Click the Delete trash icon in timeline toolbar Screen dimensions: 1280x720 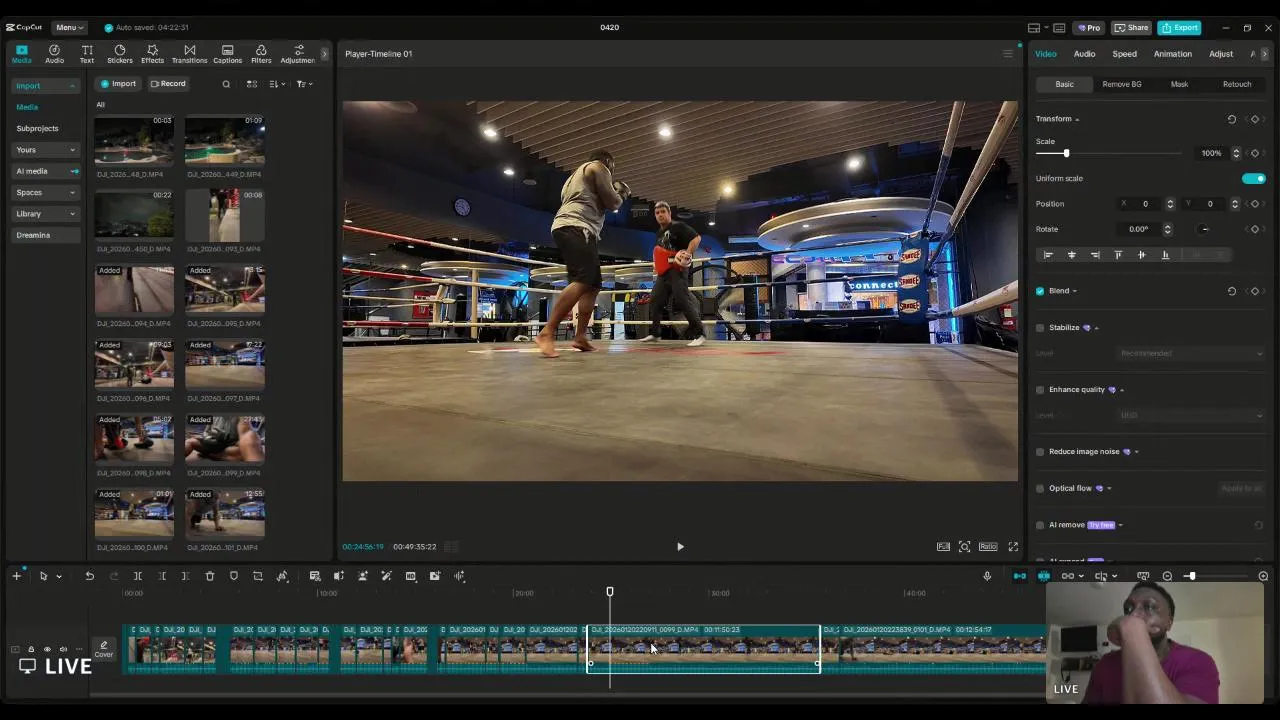210,576
